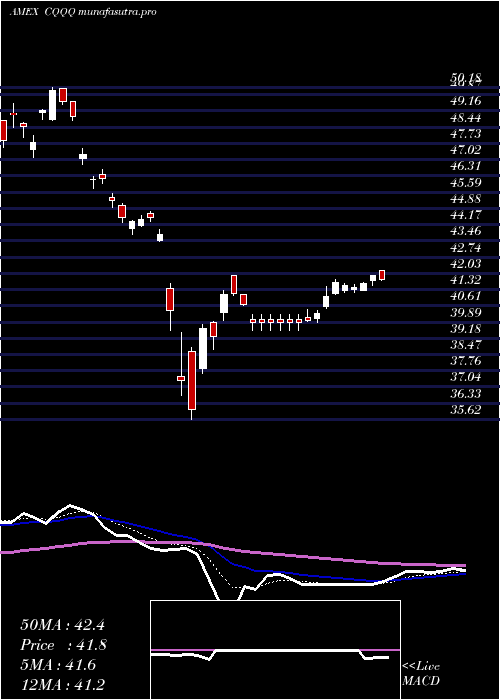
Task: Click the 43.46 price axis label
Action: [466, 231]
